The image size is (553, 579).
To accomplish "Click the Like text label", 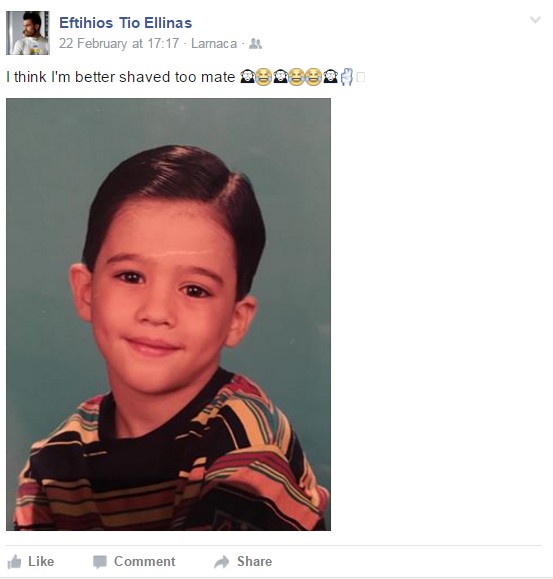I will (x=41, y=561).
